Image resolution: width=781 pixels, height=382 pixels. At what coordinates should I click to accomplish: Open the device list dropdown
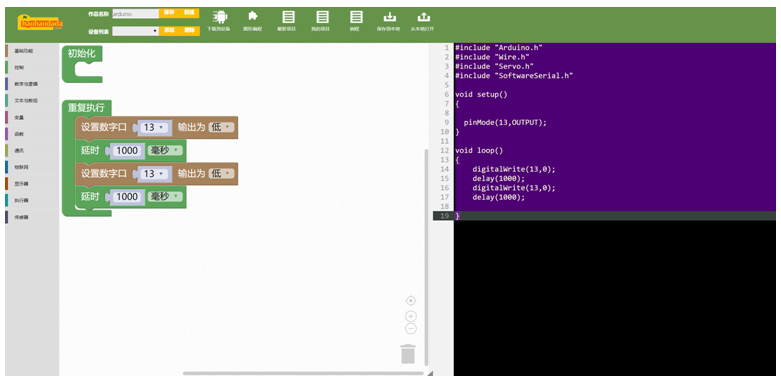coord(135,31)
